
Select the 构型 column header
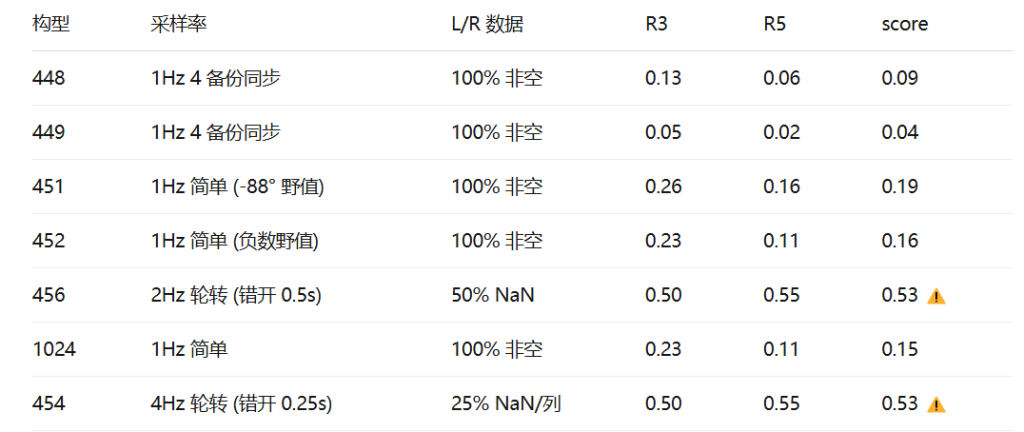(51, 24)
